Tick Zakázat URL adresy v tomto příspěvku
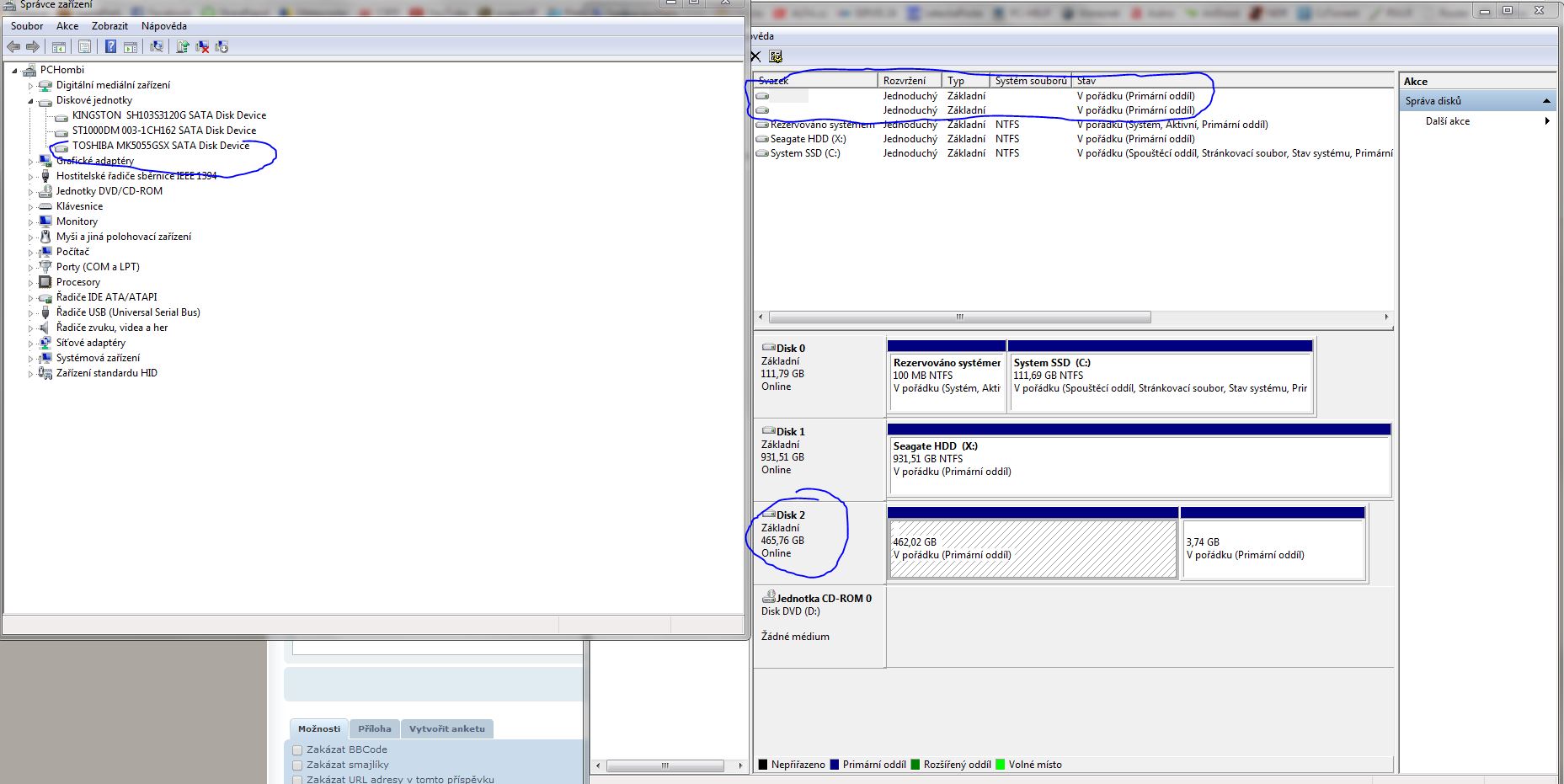Viewport: 1564px width, 784px height. [297, 780]
